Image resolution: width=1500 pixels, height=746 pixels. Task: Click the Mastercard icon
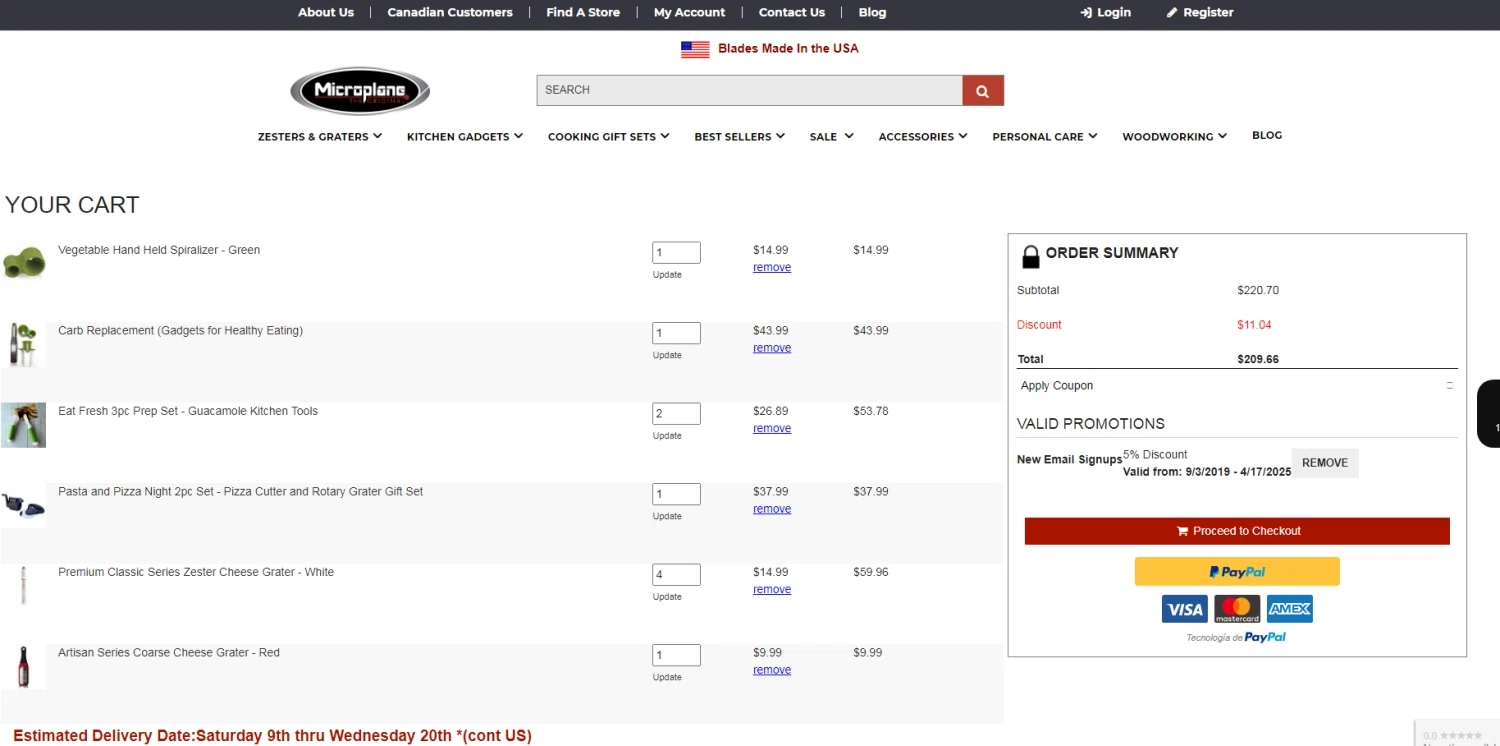click(1238, 609)
